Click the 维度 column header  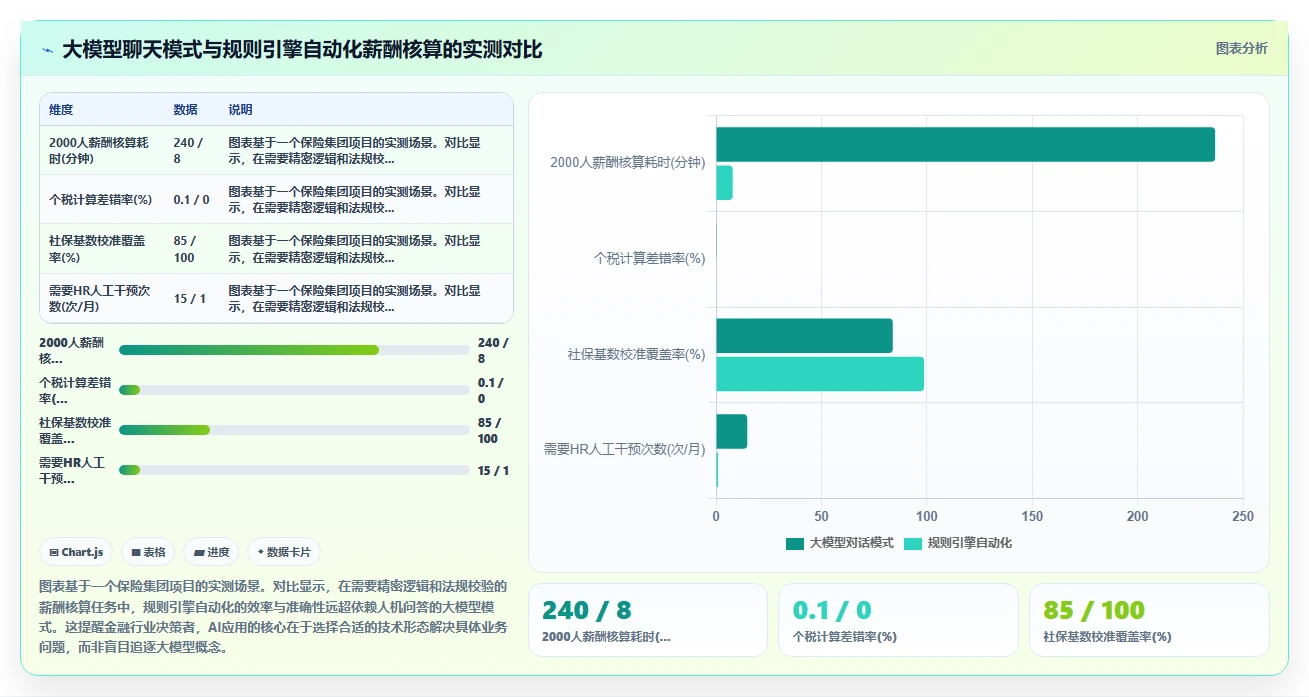click(61, 110)
